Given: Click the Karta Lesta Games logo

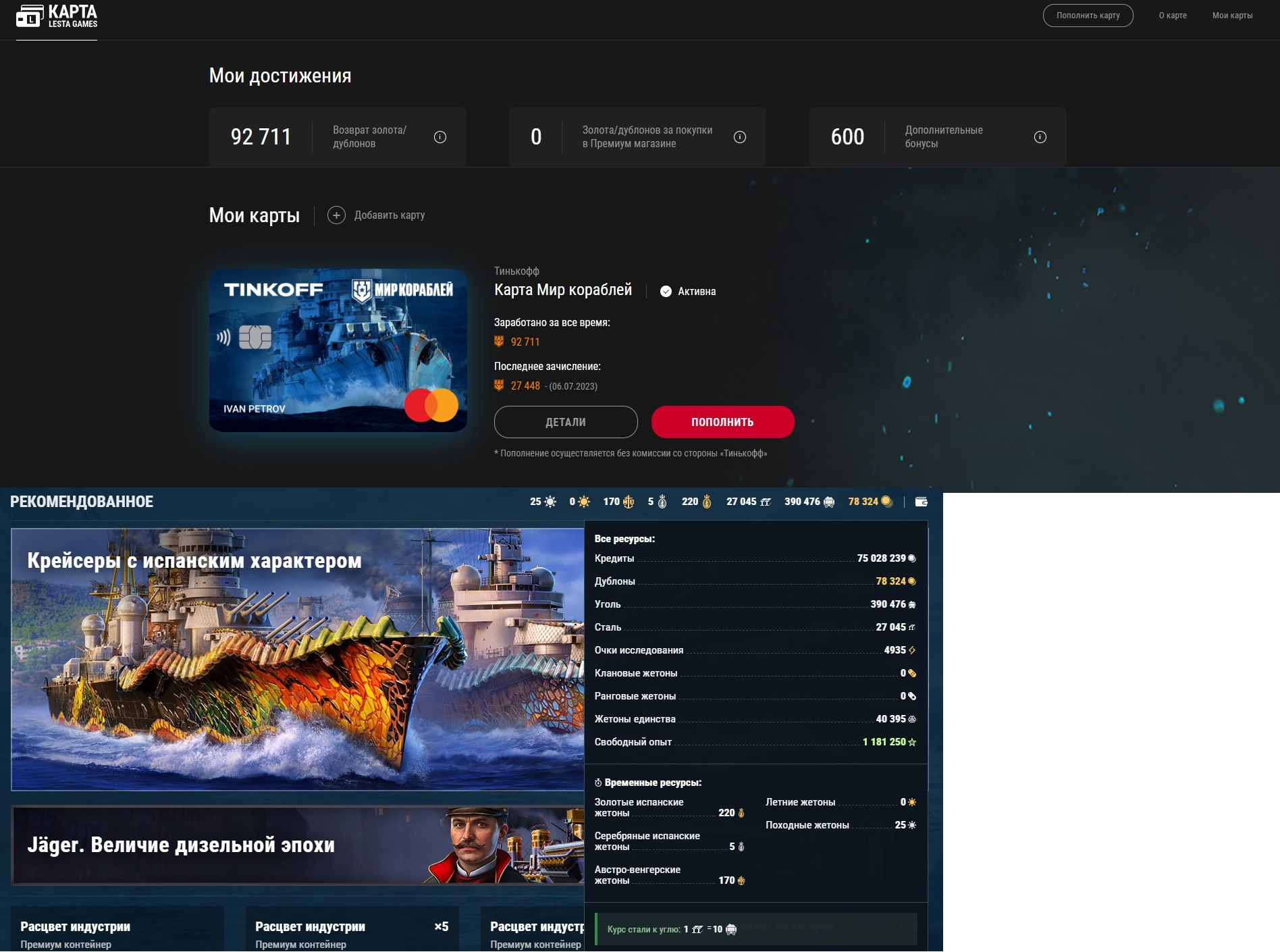Looking at the screenshot, I should 57,16.
